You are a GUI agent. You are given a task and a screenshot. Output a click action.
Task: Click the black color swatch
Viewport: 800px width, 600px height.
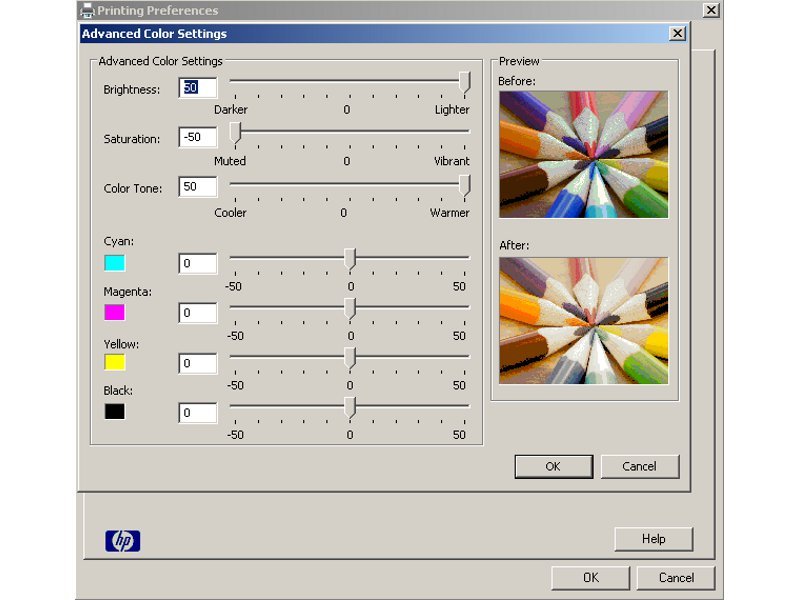[x=115, y=411]
